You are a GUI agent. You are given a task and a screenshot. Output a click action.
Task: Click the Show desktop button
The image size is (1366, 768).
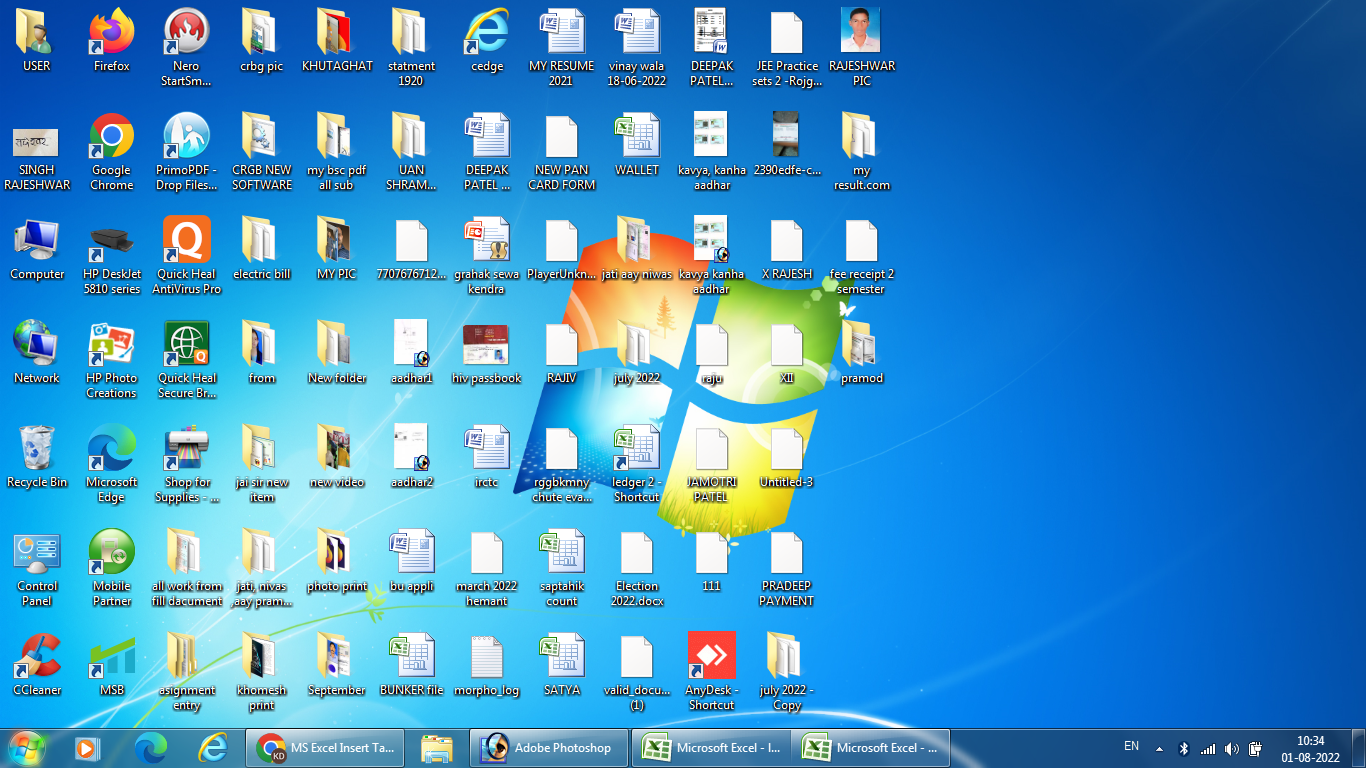1358,748
